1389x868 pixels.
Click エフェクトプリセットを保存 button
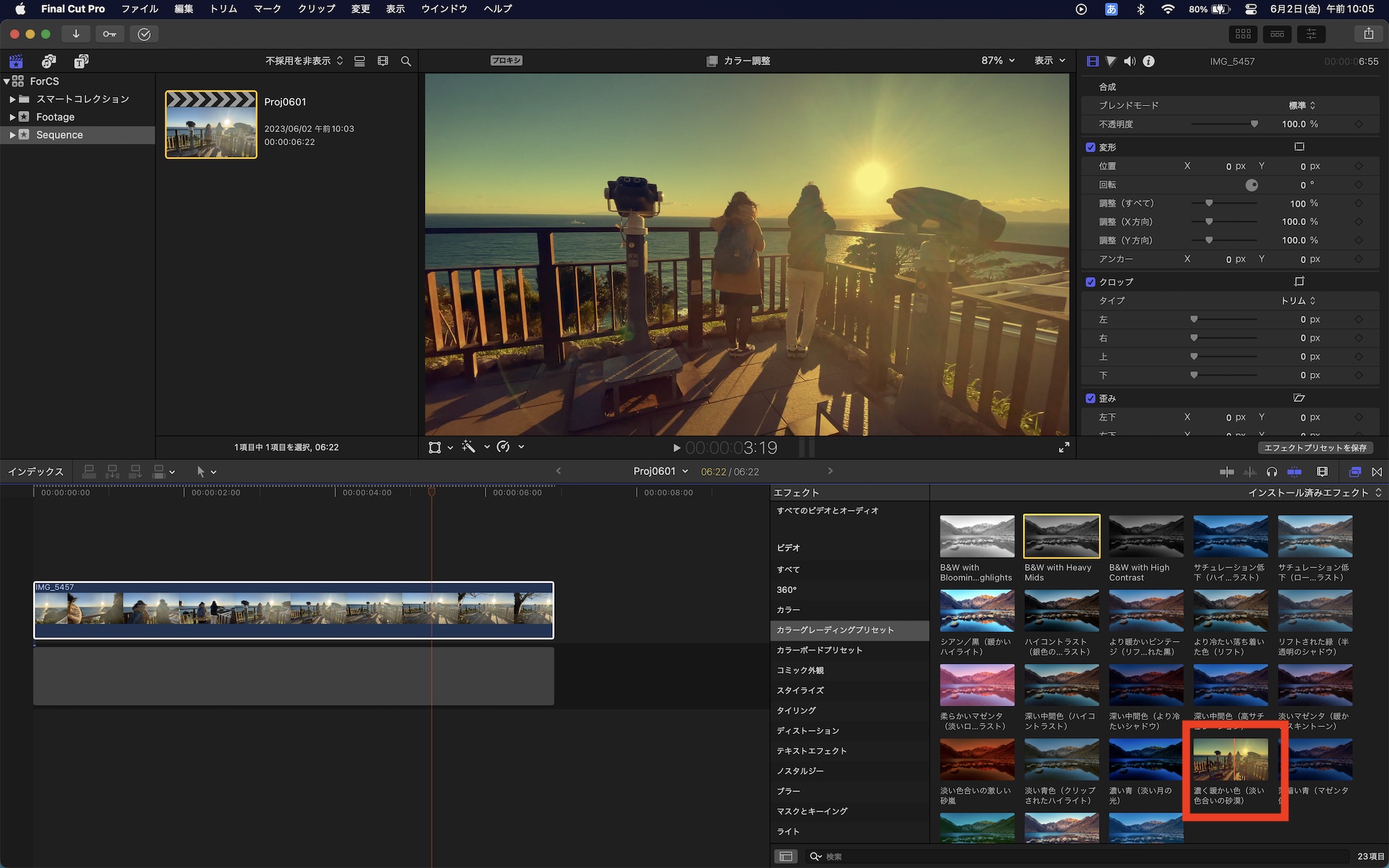point(1315,448)
